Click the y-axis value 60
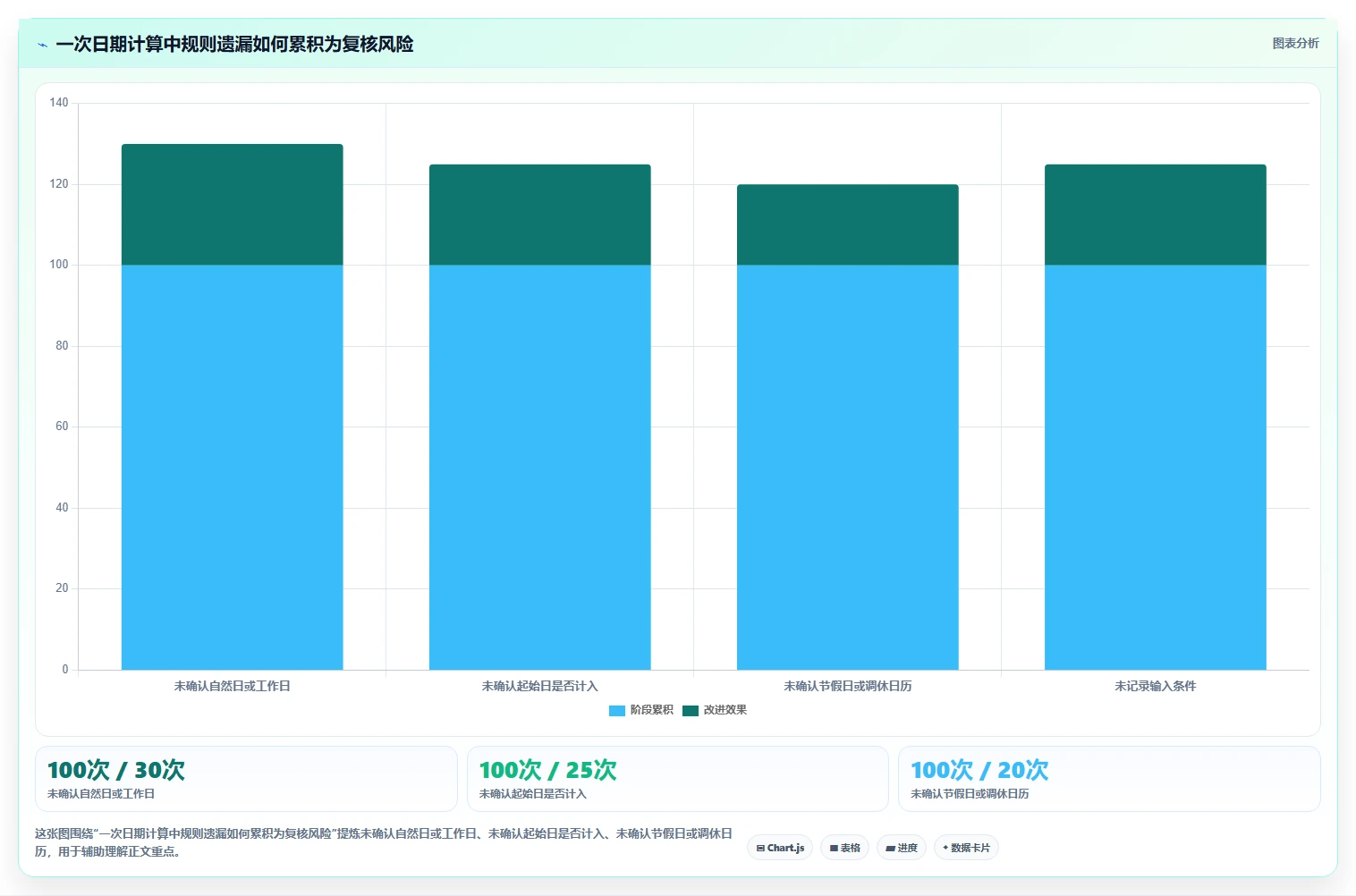This screenshot has height=896, width=1356. tap(62, 427)
